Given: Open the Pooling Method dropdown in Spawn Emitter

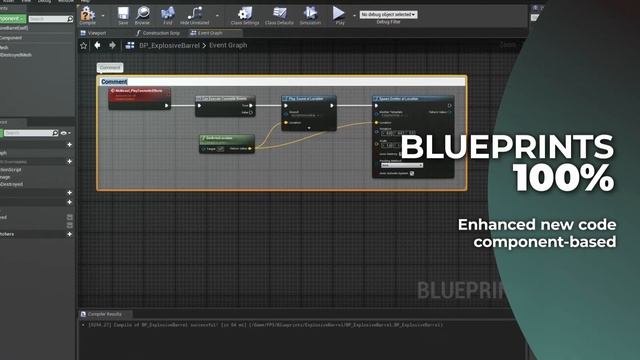Looking at the screenshot, I should 402,165.
